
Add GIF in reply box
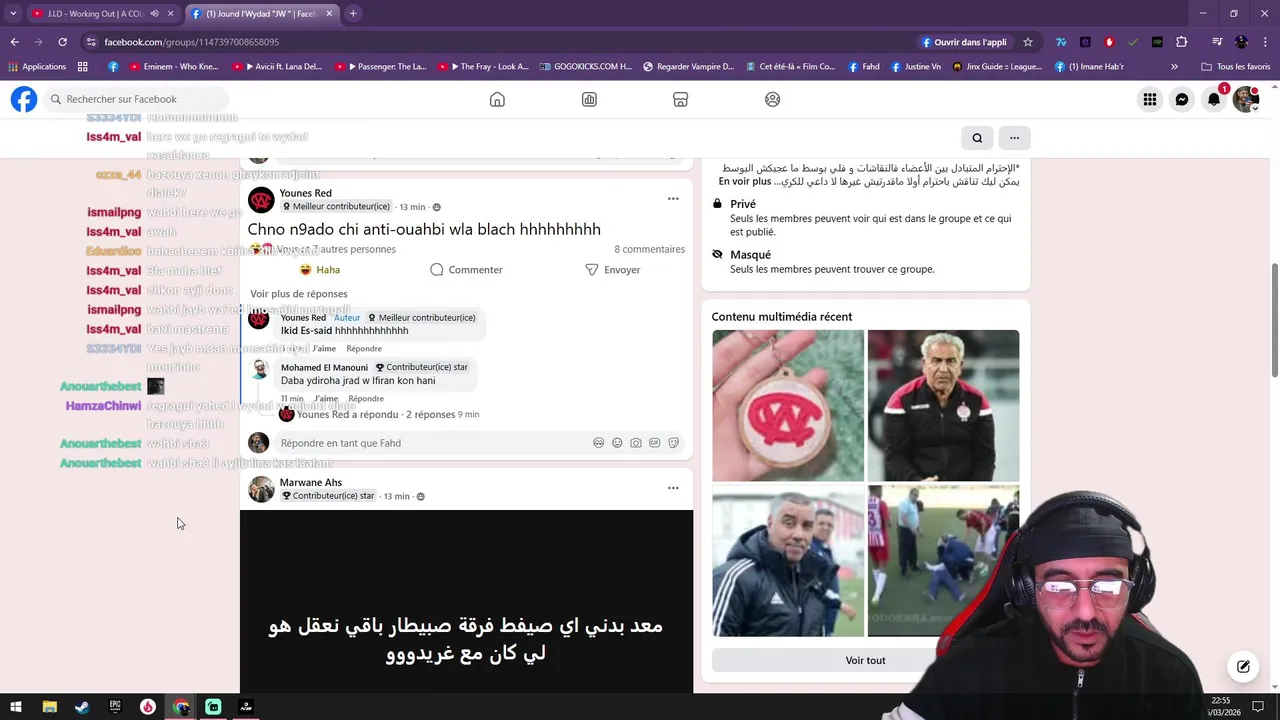pyautogui.click(x=654, y=443)
